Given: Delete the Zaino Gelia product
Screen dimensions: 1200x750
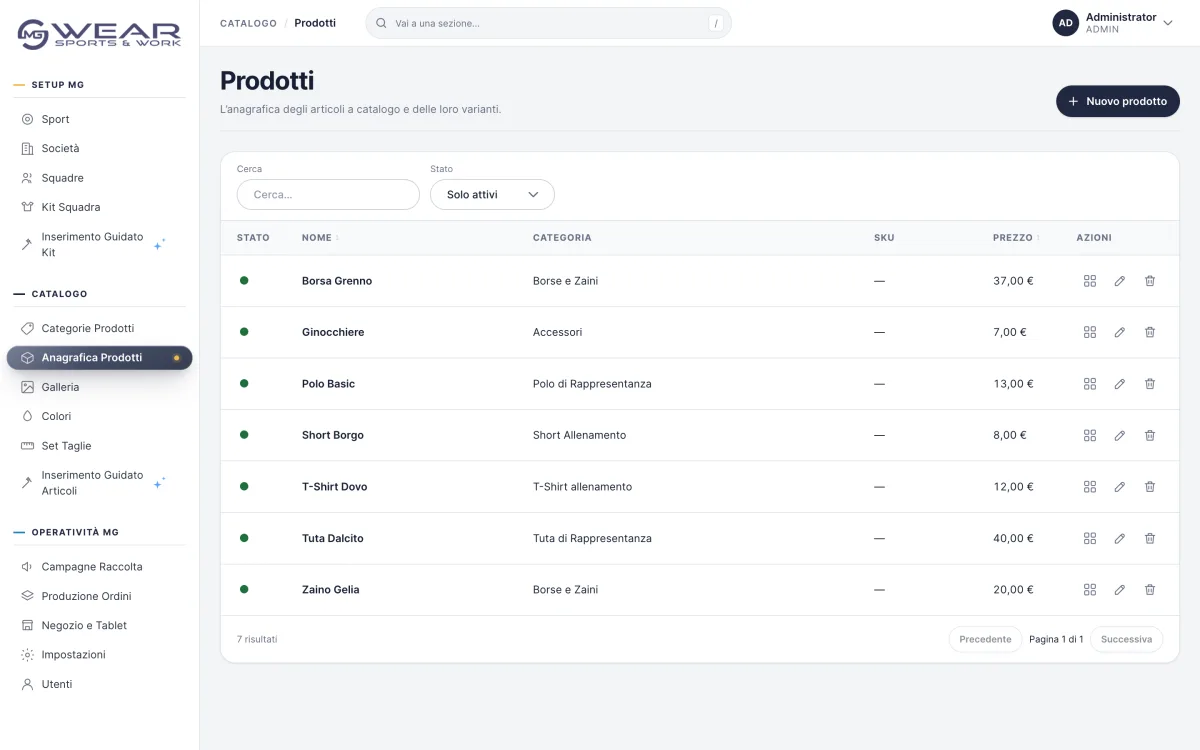Looking at the screenshot, I should pyautogui.click(x=1150, y=590).
